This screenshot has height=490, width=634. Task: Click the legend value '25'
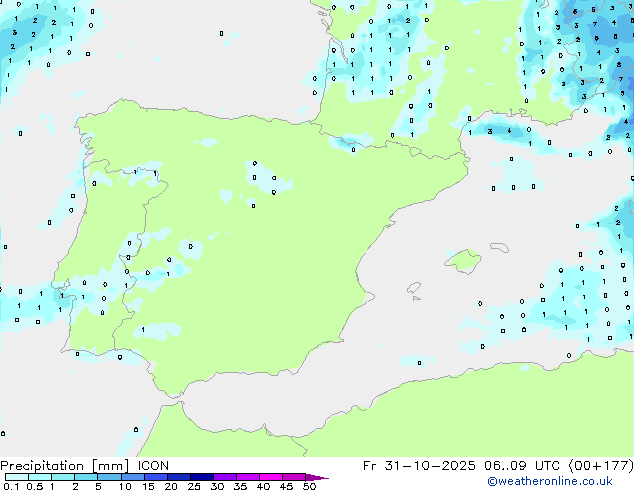click(x=194, y=486)
